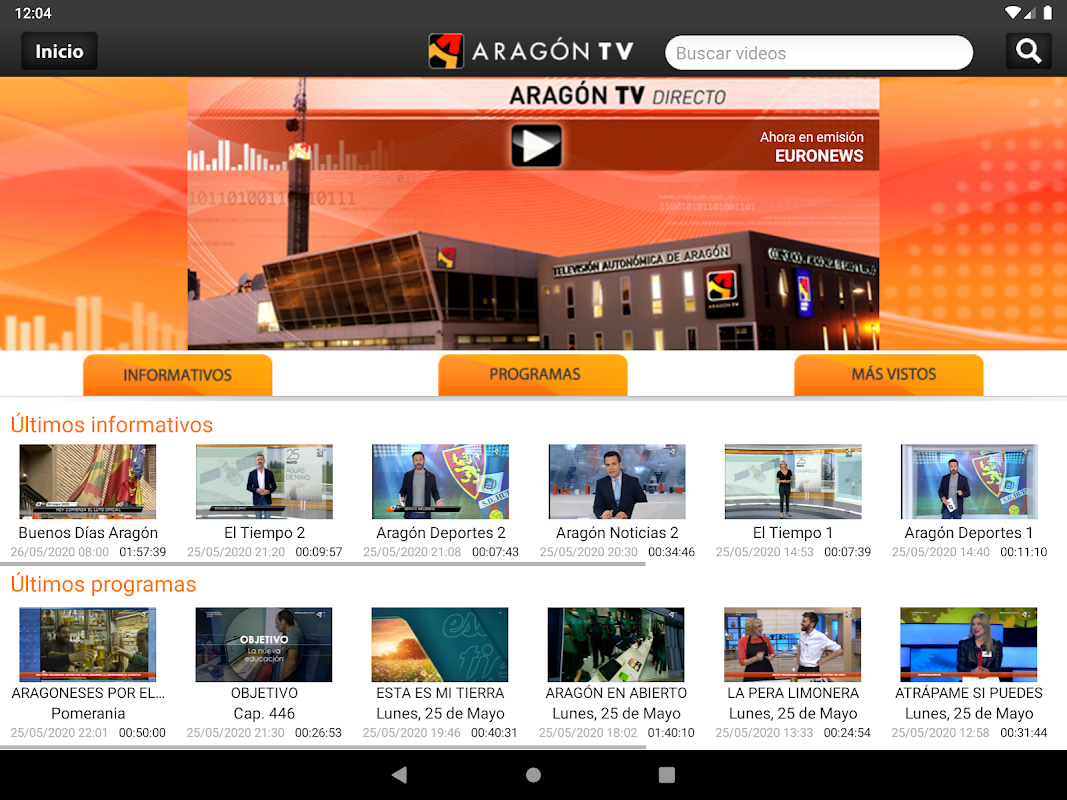This screenshot has width=1067, height=800.
Task: Open Aragón Deportes 2 thumbnail
Action: [x=440, y=482]
